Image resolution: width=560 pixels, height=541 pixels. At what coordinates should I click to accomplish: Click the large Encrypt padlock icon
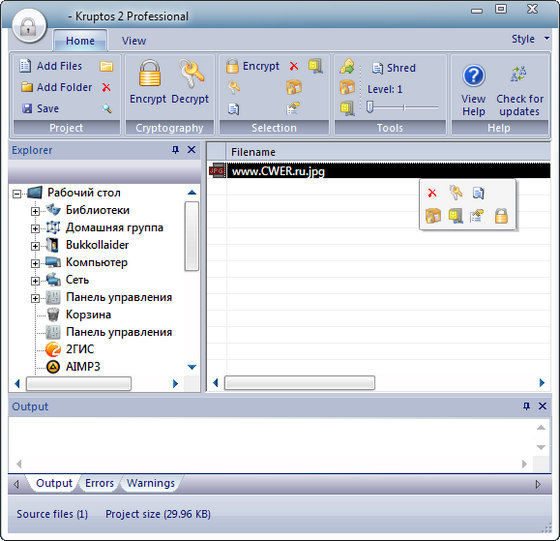[x=150, y=73]
